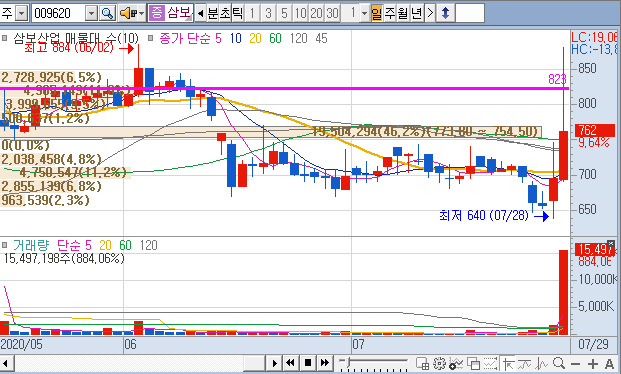This screenshot has height=374, width=621.
Task: Click the horizontal scrollbar thumb
Action: pyautogui.click(x=254, y=363)
